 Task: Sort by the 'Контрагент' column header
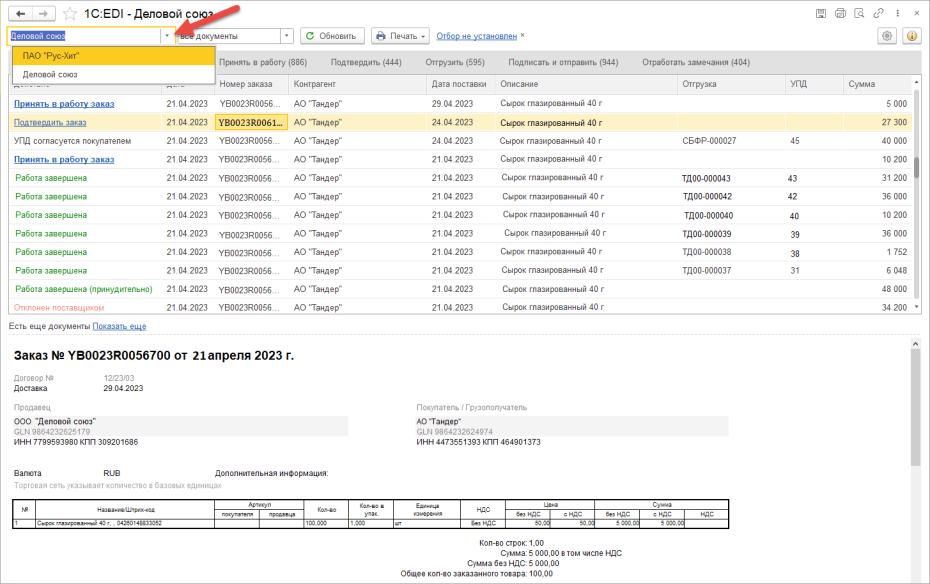[x=358, y=84]
